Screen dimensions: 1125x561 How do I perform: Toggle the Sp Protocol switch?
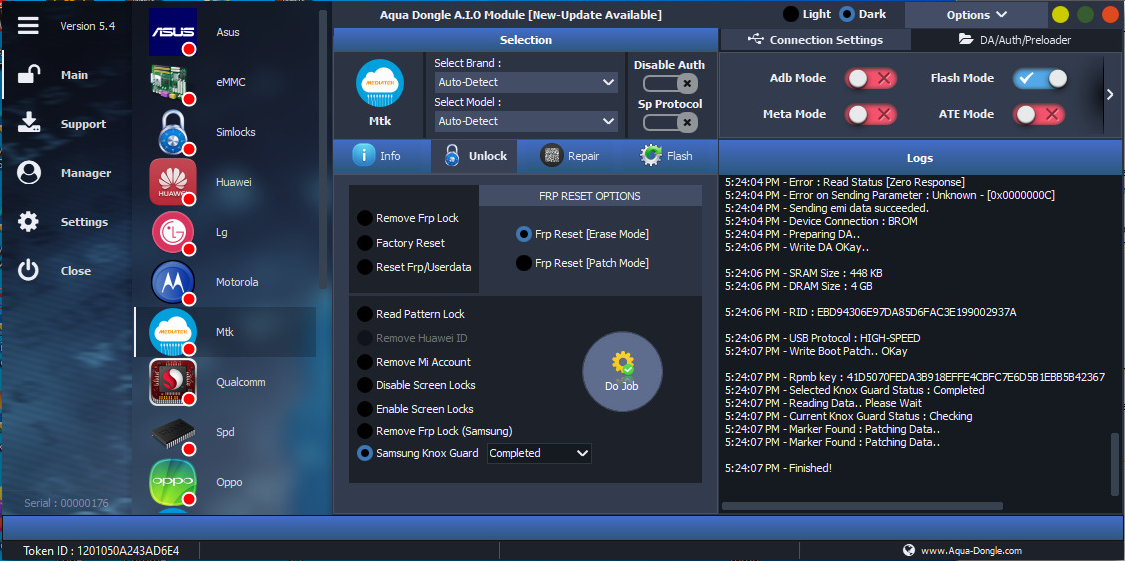[x=671, y=123]
